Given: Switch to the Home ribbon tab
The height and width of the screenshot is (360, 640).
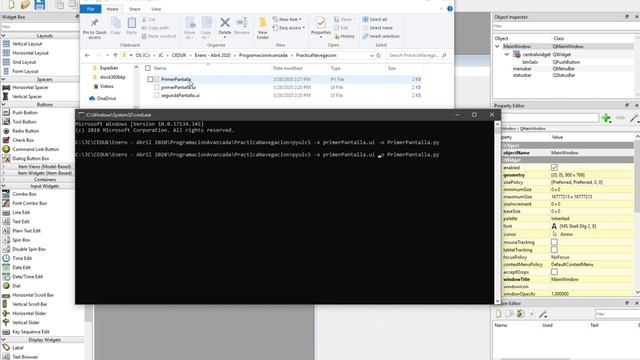Looking at the screenshot, I should coord(112,9).
